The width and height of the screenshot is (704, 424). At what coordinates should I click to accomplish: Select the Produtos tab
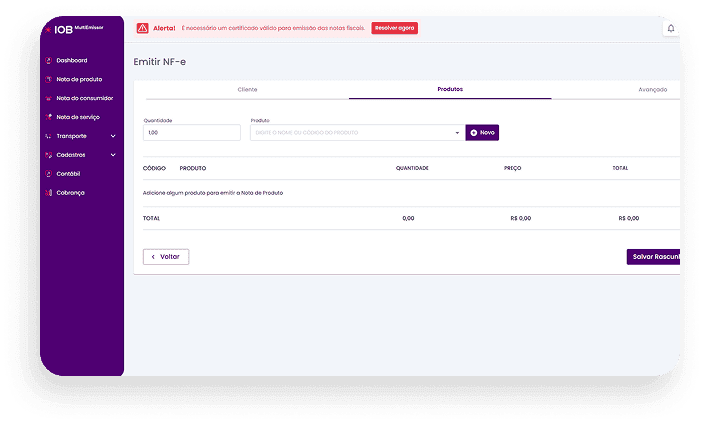point(450,89)
